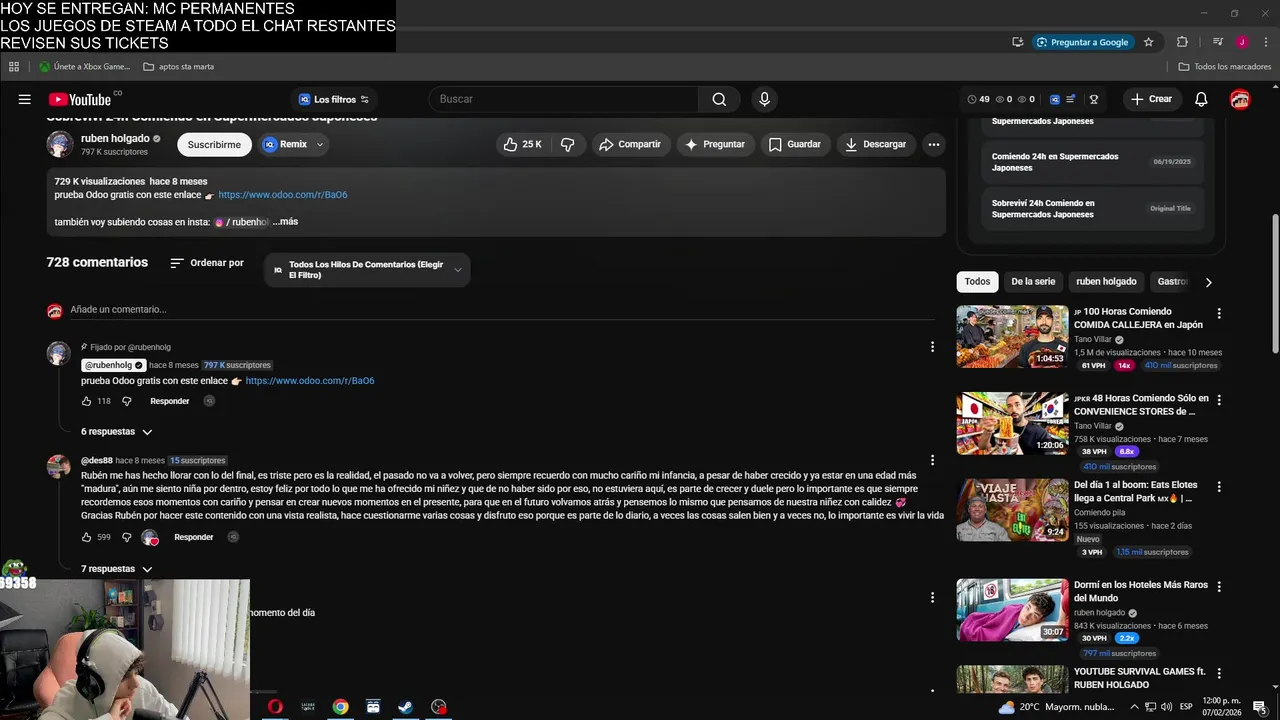1280x720 pixels.
Task: Click the Descargar button
Action: [x=875, y=144]
